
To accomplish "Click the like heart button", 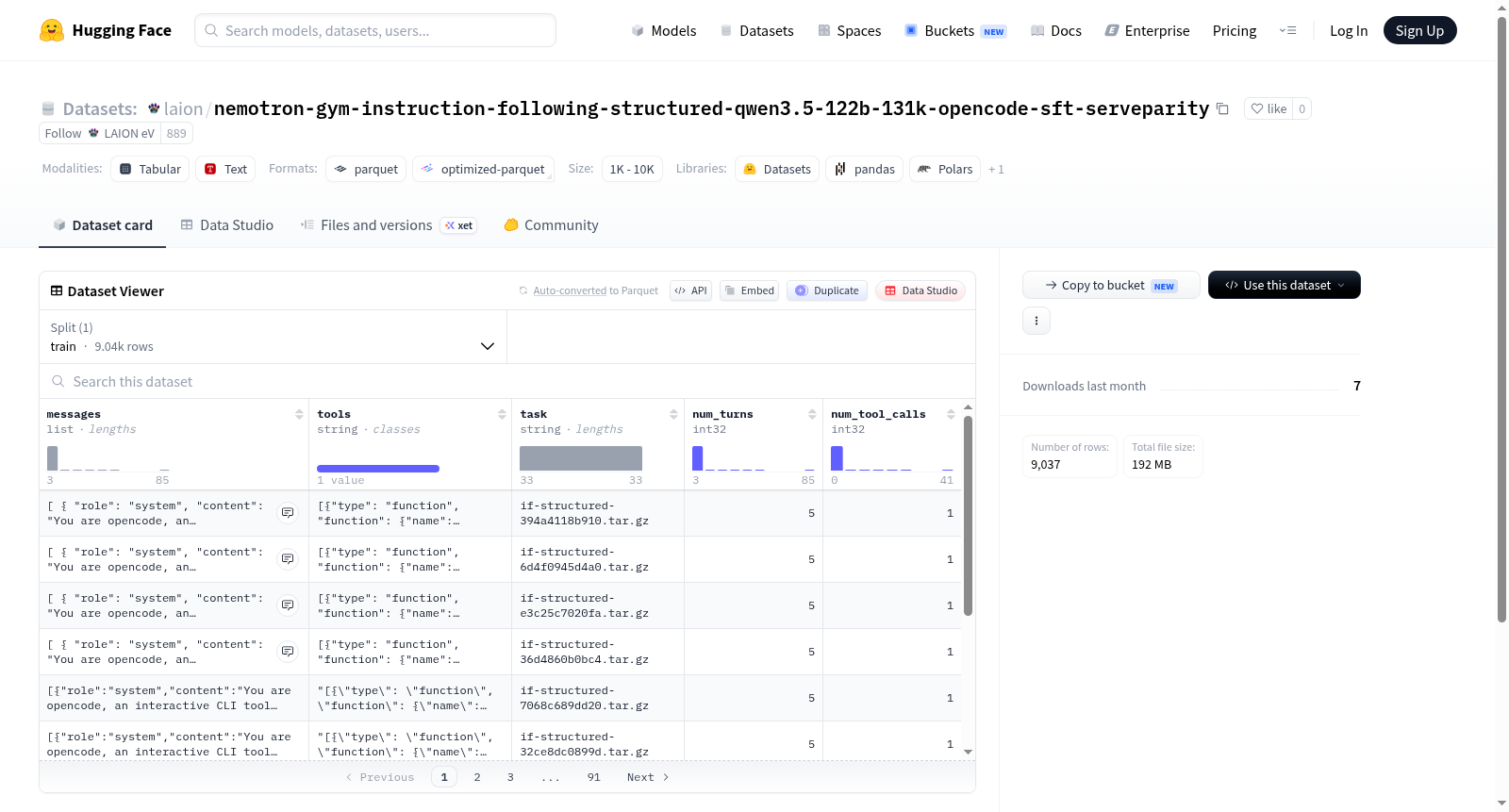I will point(1269,108).
